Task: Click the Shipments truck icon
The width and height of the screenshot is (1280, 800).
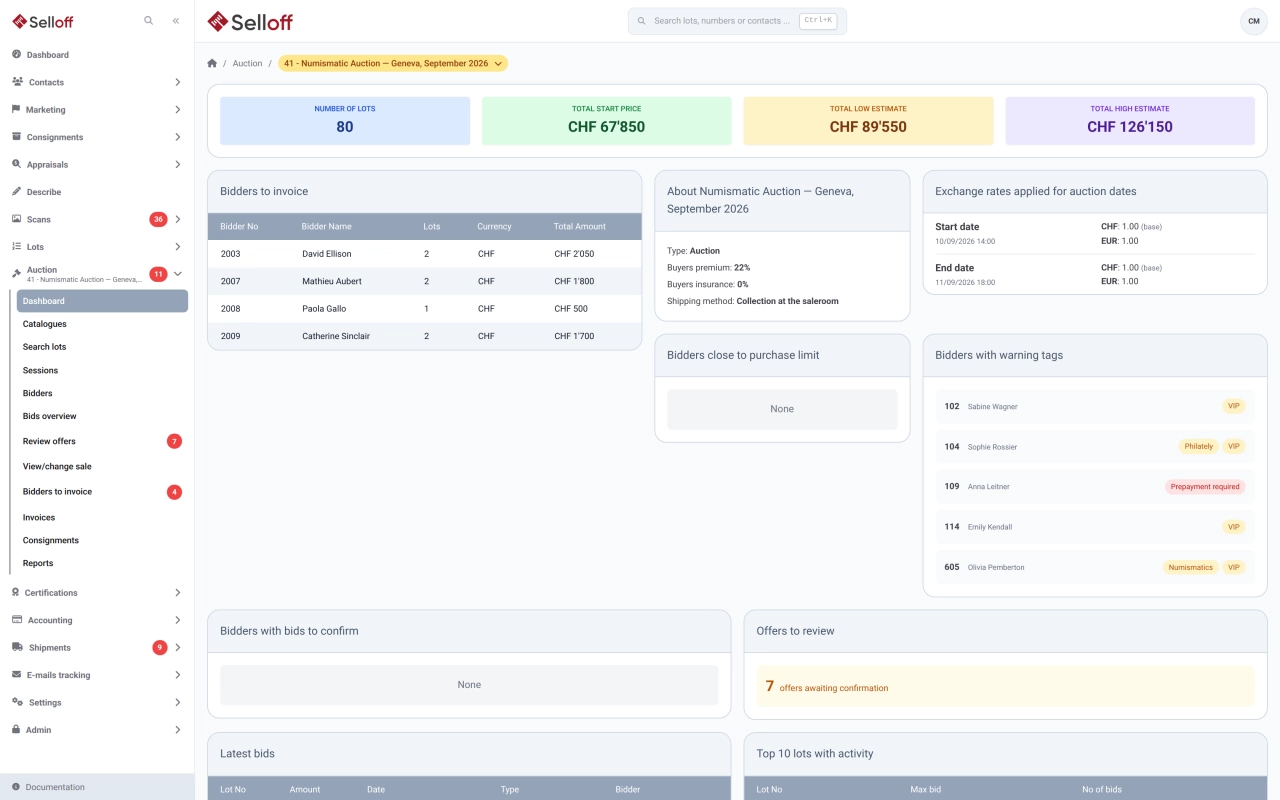Action: click(x=17, y=647)
